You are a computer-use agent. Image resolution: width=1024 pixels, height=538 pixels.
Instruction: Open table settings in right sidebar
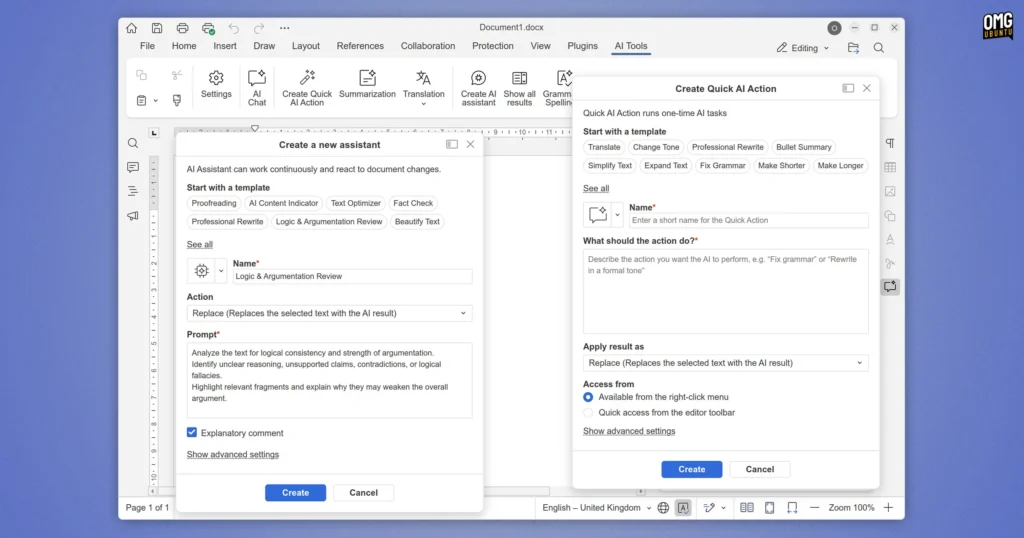coord(890,167)
